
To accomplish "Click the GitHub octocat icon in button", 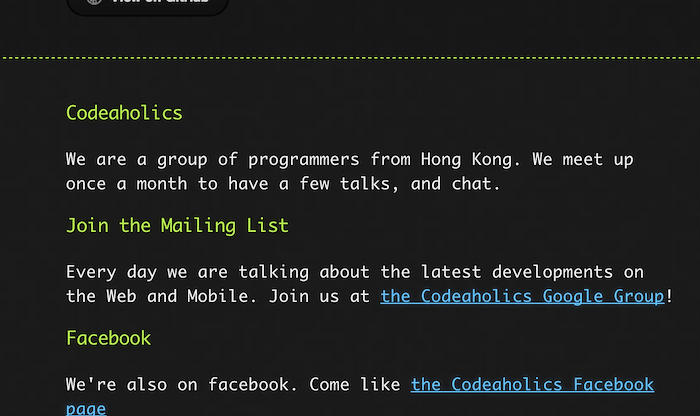I will [x=94, y=2].
